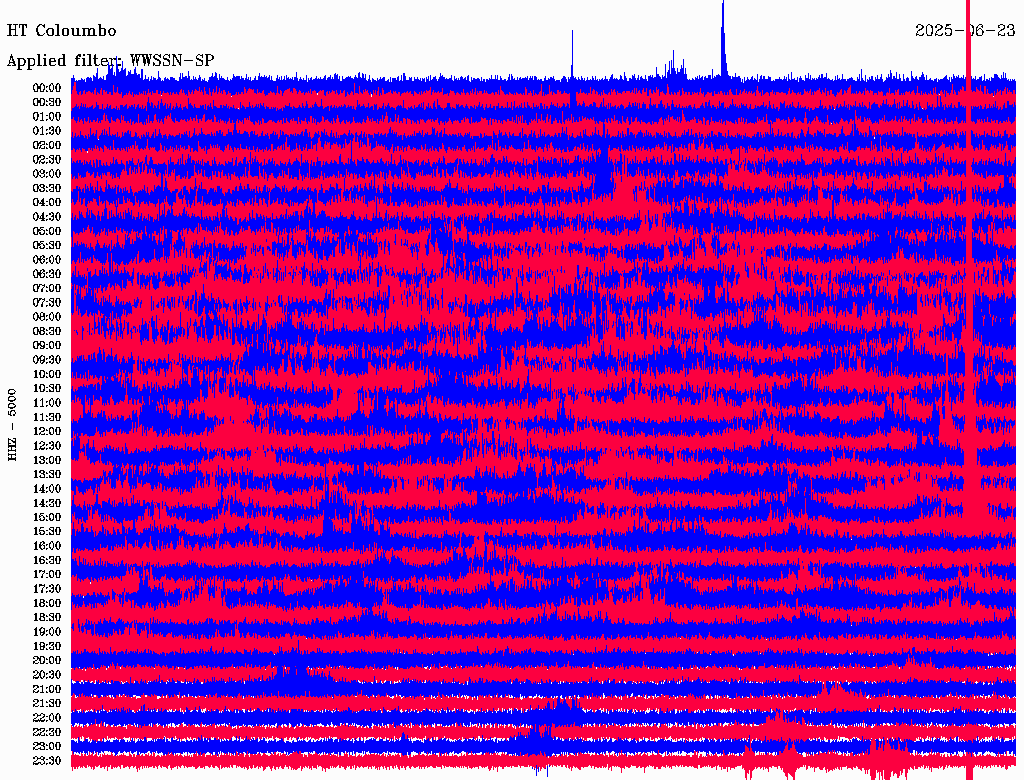This screenshot has width=1024, height=780.
Task: Click the 07:00 time label
Action: click(x=47, y=289)
